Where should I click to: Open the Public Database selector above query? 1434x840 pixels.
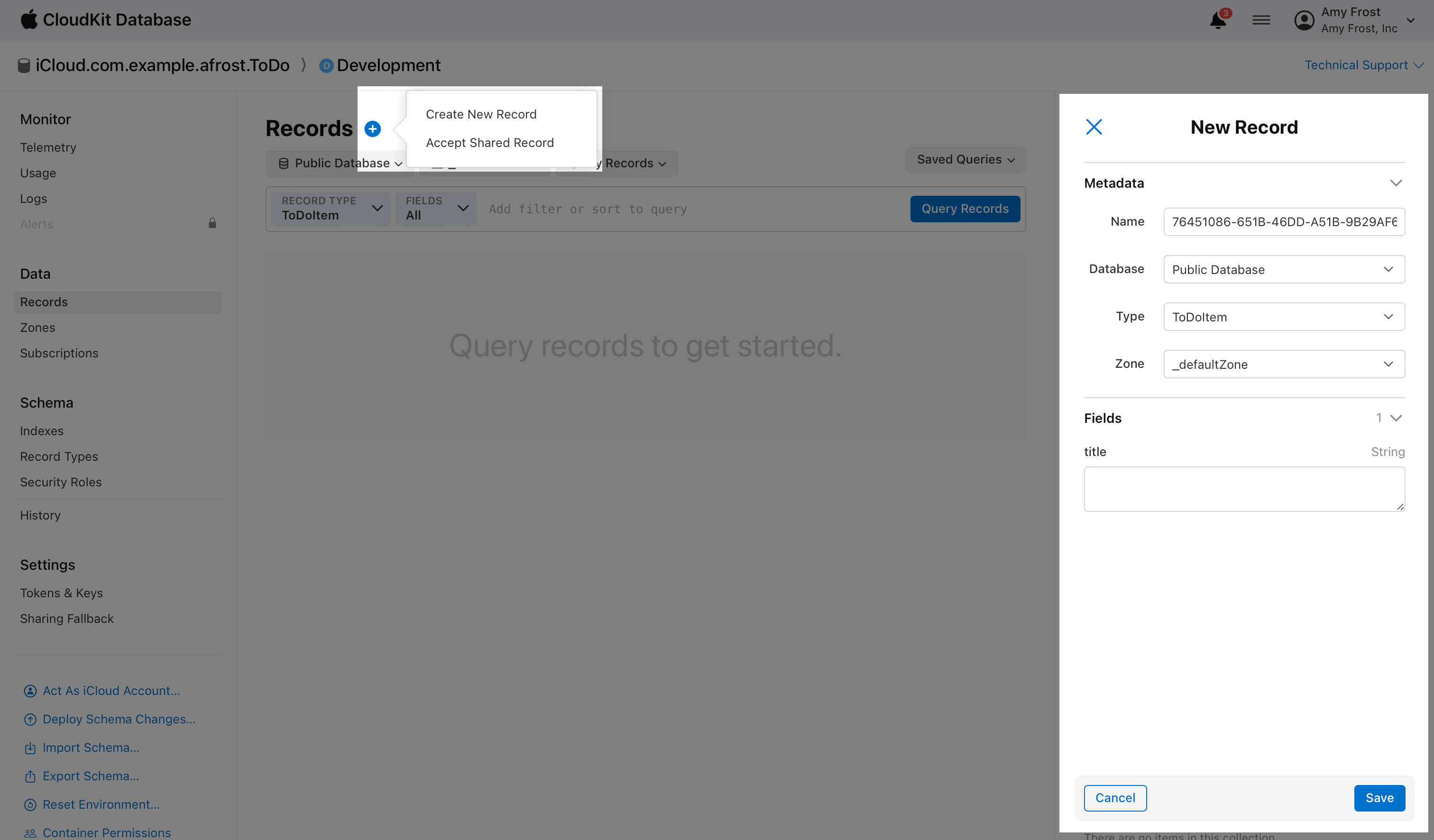(340, 163)
